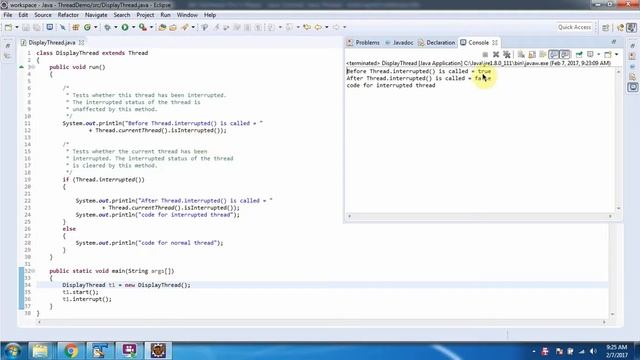
Task: Switch to the Javadoc tab
Action: pos(399,42)
